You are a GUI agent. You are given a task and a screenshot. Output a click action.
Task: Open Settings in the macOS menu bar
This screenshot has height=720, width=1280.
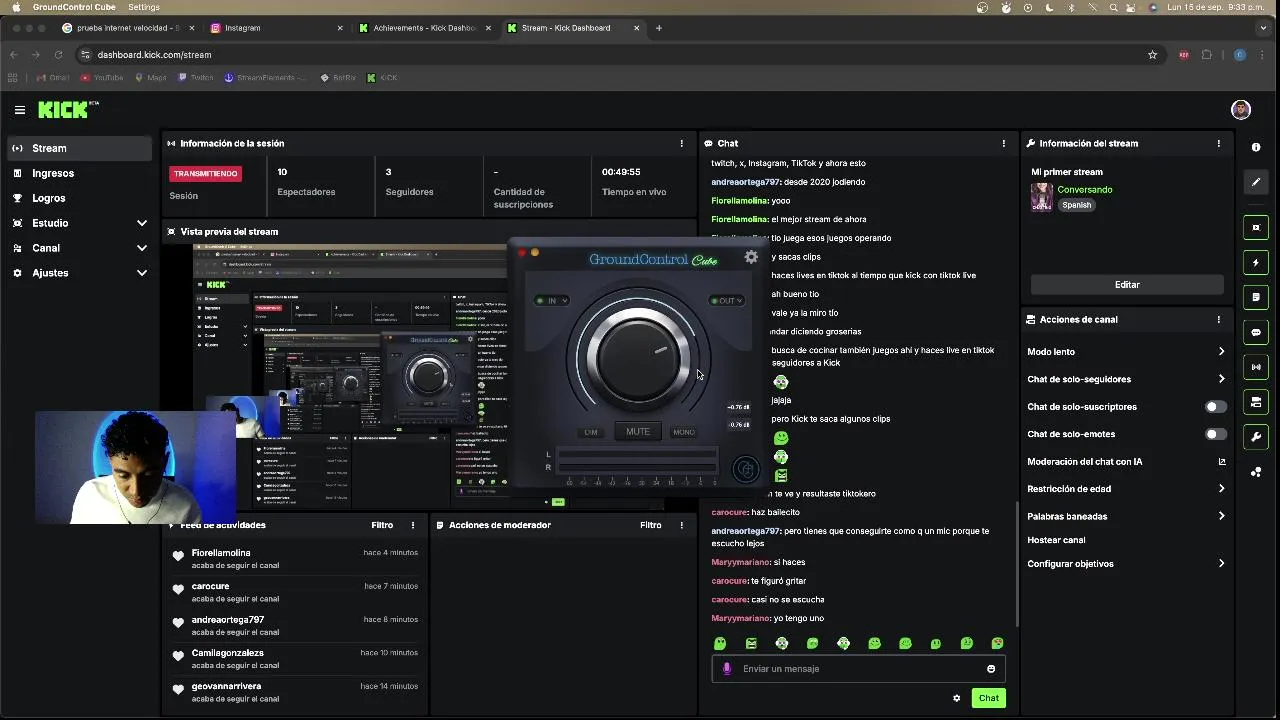144,7
